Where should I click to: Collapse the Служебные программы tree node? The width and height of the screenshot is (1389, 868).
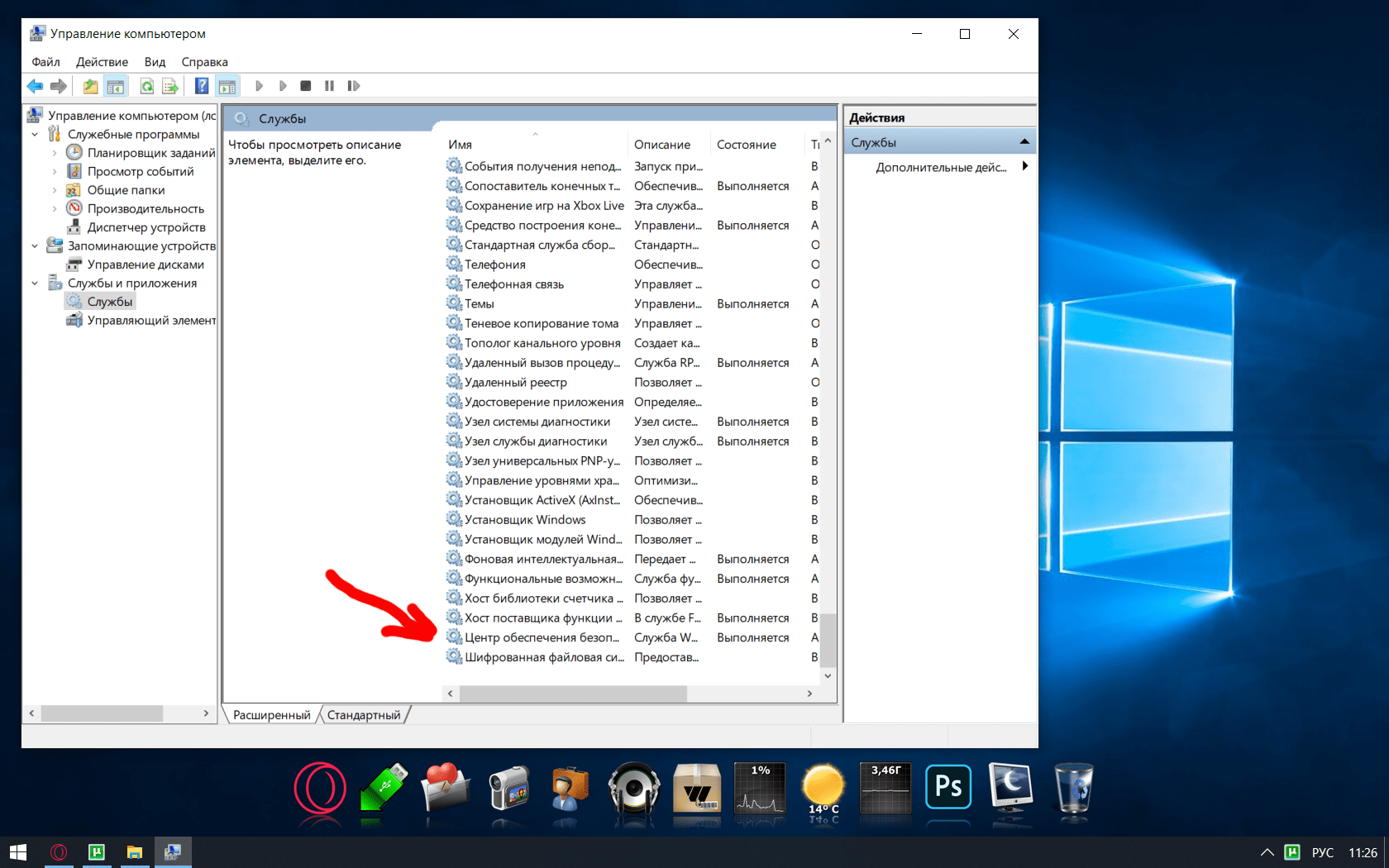click(35, 134)
